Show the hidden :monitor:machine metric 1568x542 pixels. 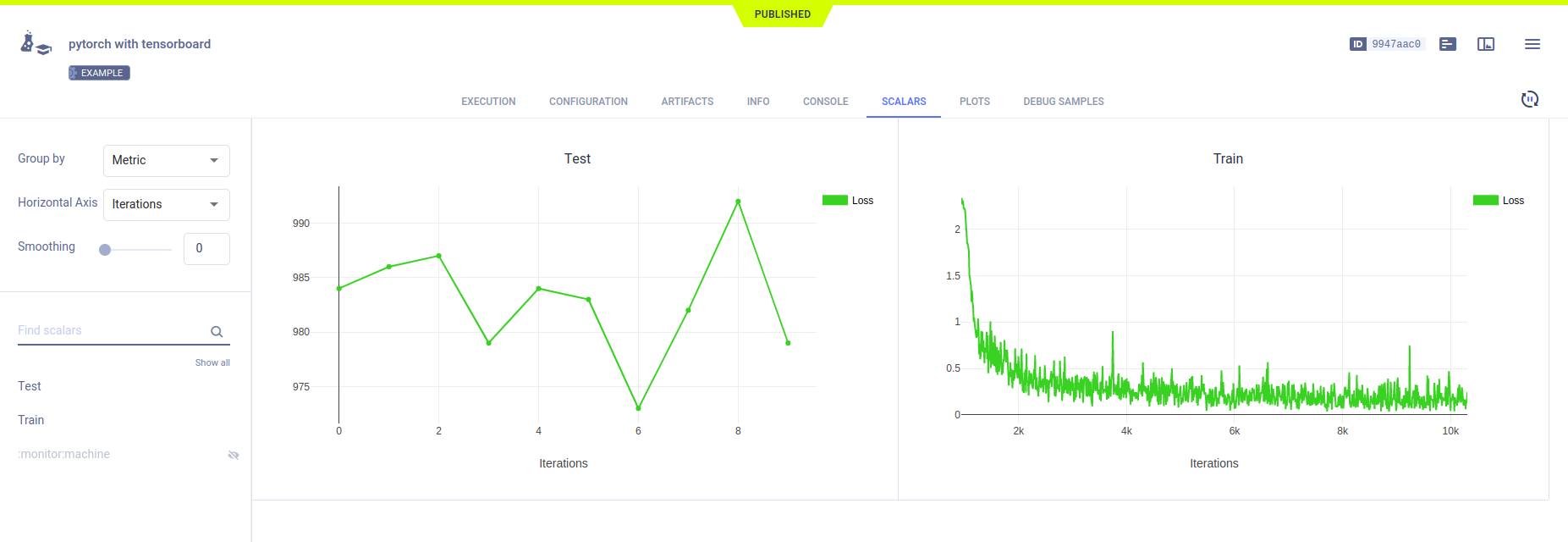[x=234, y=455]
